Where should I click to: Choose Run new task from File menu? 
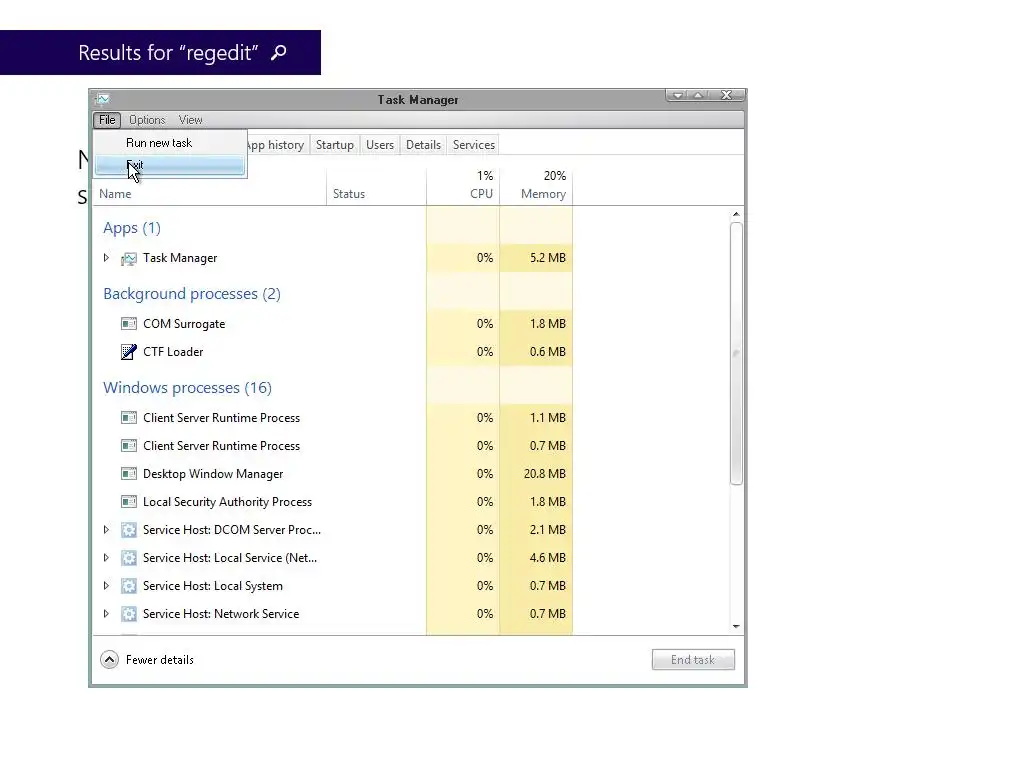(170, 143)
